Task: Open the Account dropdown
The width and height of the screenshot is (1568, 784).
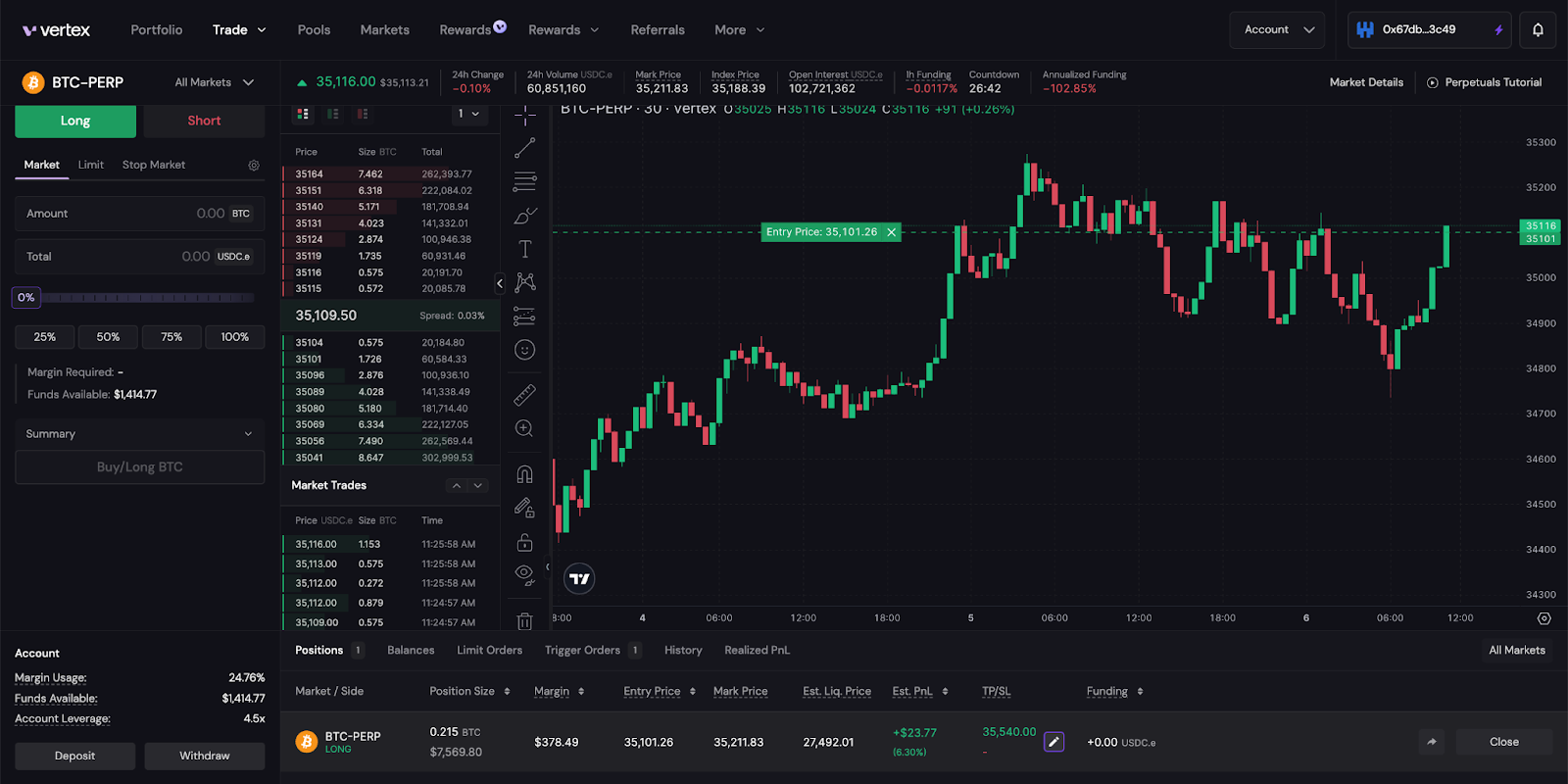Action: point(1277,30)
